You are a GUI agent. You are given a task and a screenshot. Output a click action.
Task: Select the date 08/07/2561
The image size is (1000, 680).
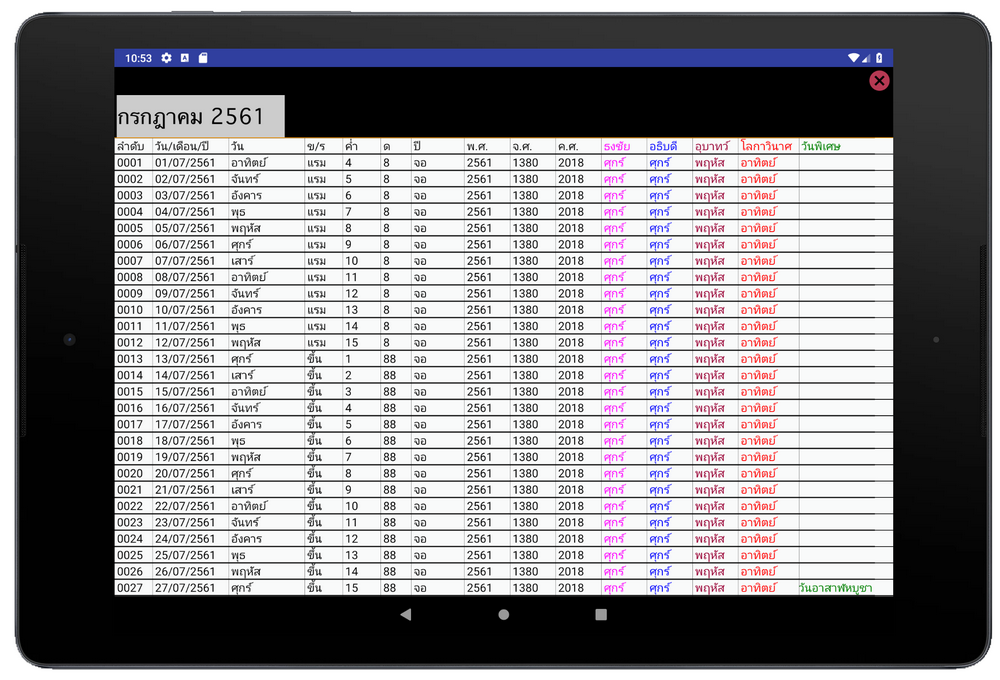pyautogui.click(x=185, y=277)
